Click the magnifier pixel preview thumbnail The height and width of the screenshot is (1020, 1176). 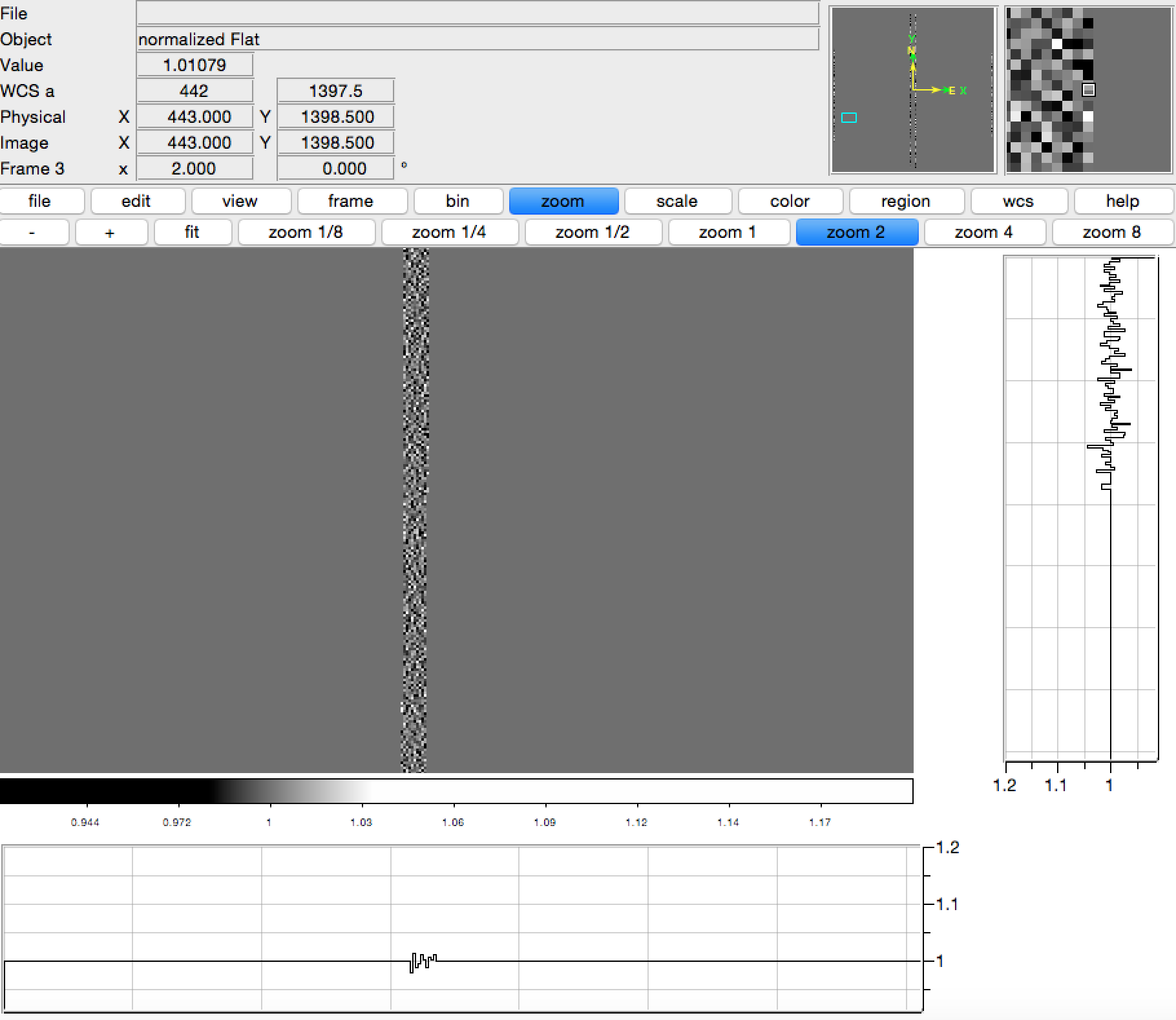(x=1088, y=90)
